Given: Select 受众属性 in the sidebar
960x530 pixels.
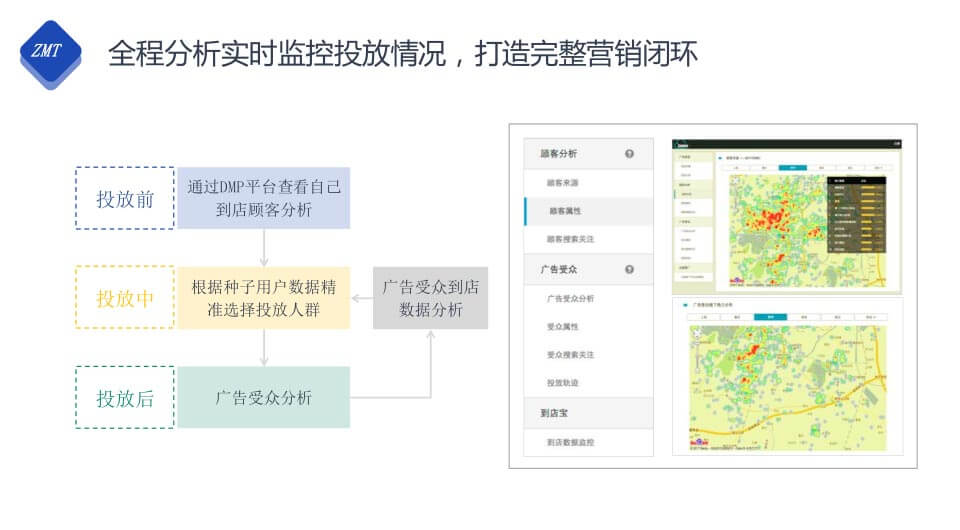Looking at the screenshot, I should click(563, 326).
